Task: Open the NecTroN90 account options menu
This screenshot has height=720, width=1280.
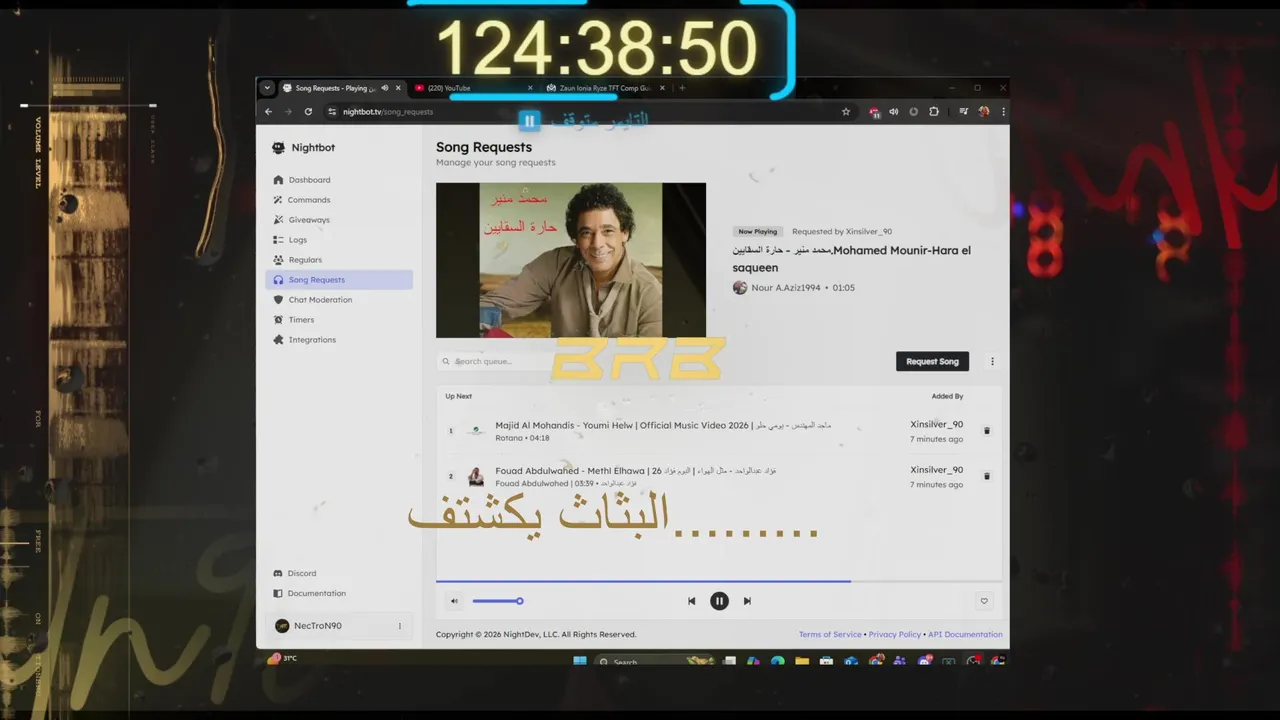Action: [399, 626]
